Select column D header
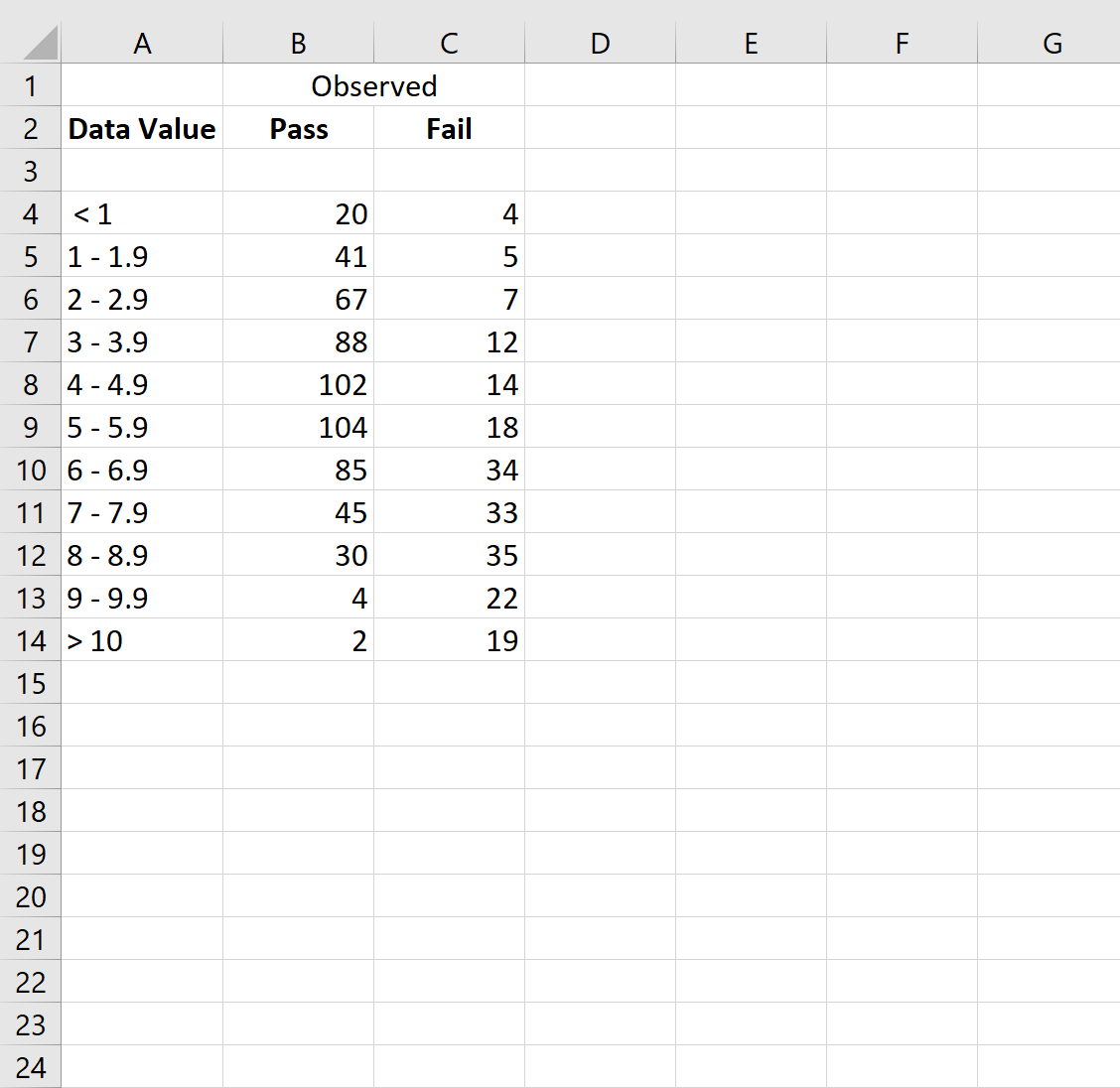 point(600,43)
